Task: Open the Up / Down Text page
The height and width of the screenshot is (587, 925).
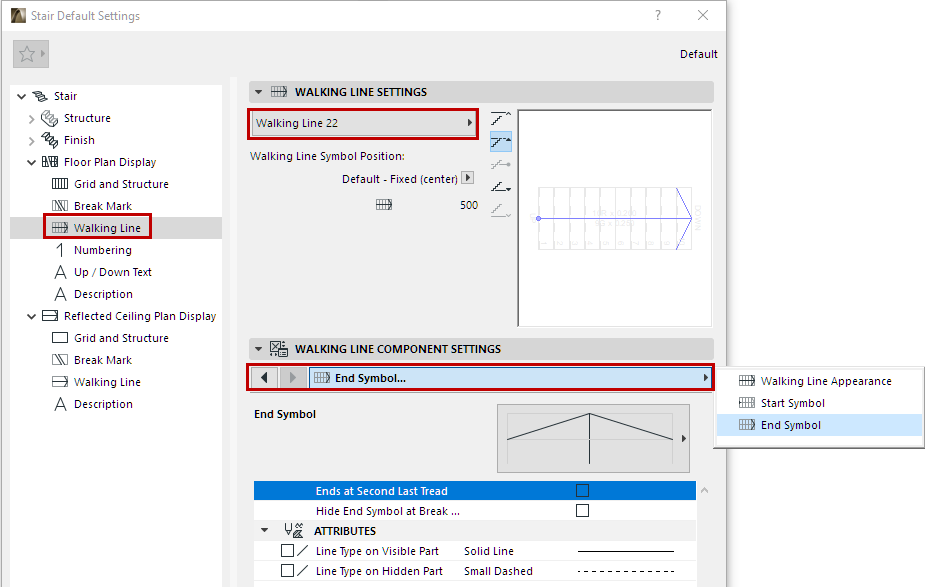Action: point(113,272)
